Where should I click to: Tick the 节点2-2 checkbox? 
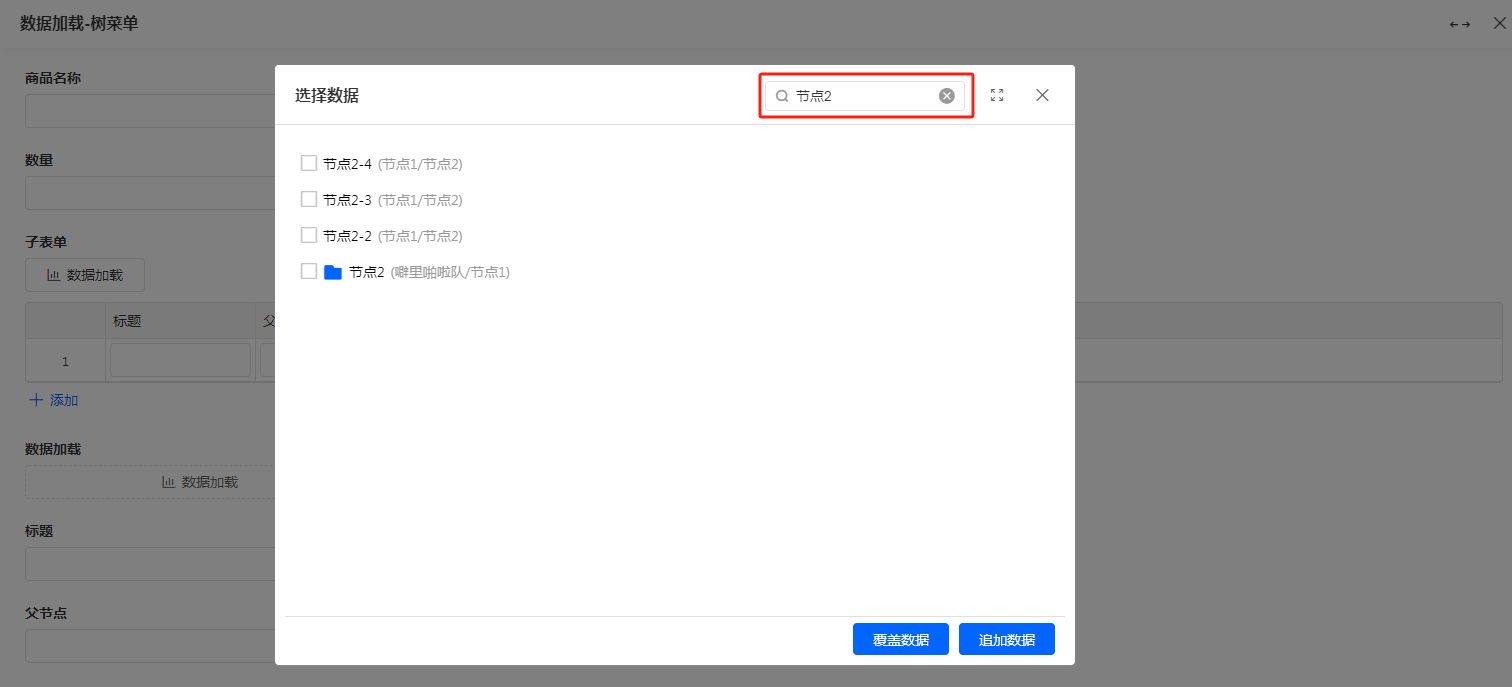[x=309, y=235]
